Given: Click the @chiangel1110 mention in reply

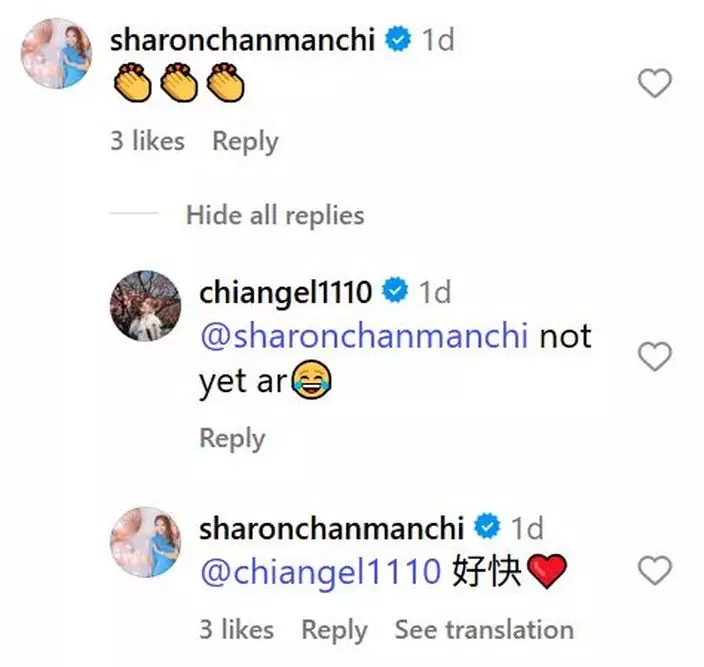Looking at the screenshot, I should coord(320,572).
